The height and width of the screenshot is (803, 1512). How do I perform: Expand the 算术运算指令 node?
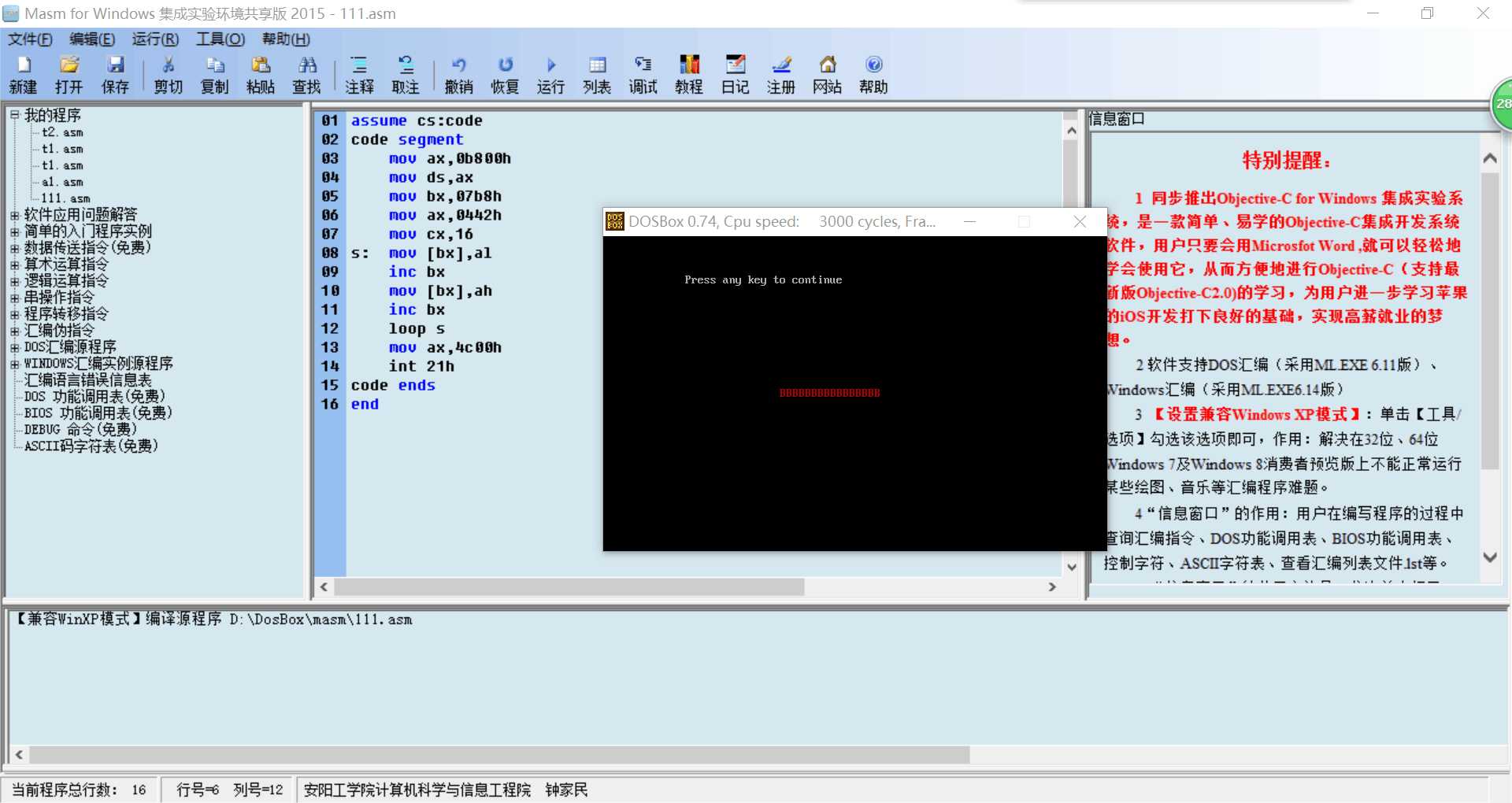click(x=14, y=265)
